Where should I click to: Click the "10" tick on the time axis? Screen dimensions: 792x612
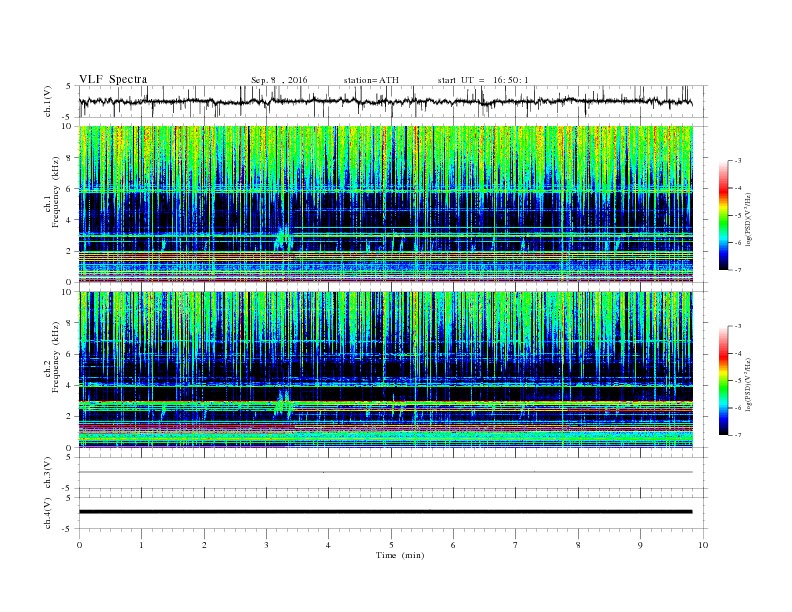click(x=703, y=545)
